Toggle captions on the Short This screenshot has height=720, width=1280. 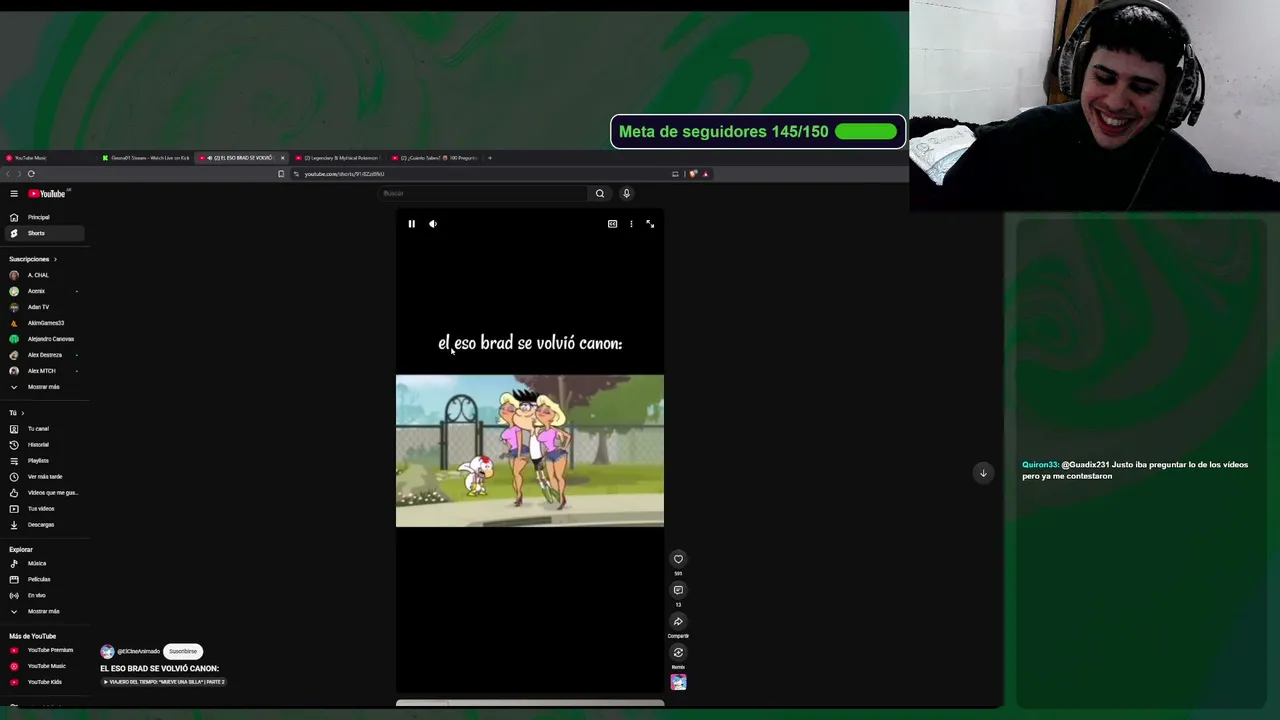coord(612,224)
